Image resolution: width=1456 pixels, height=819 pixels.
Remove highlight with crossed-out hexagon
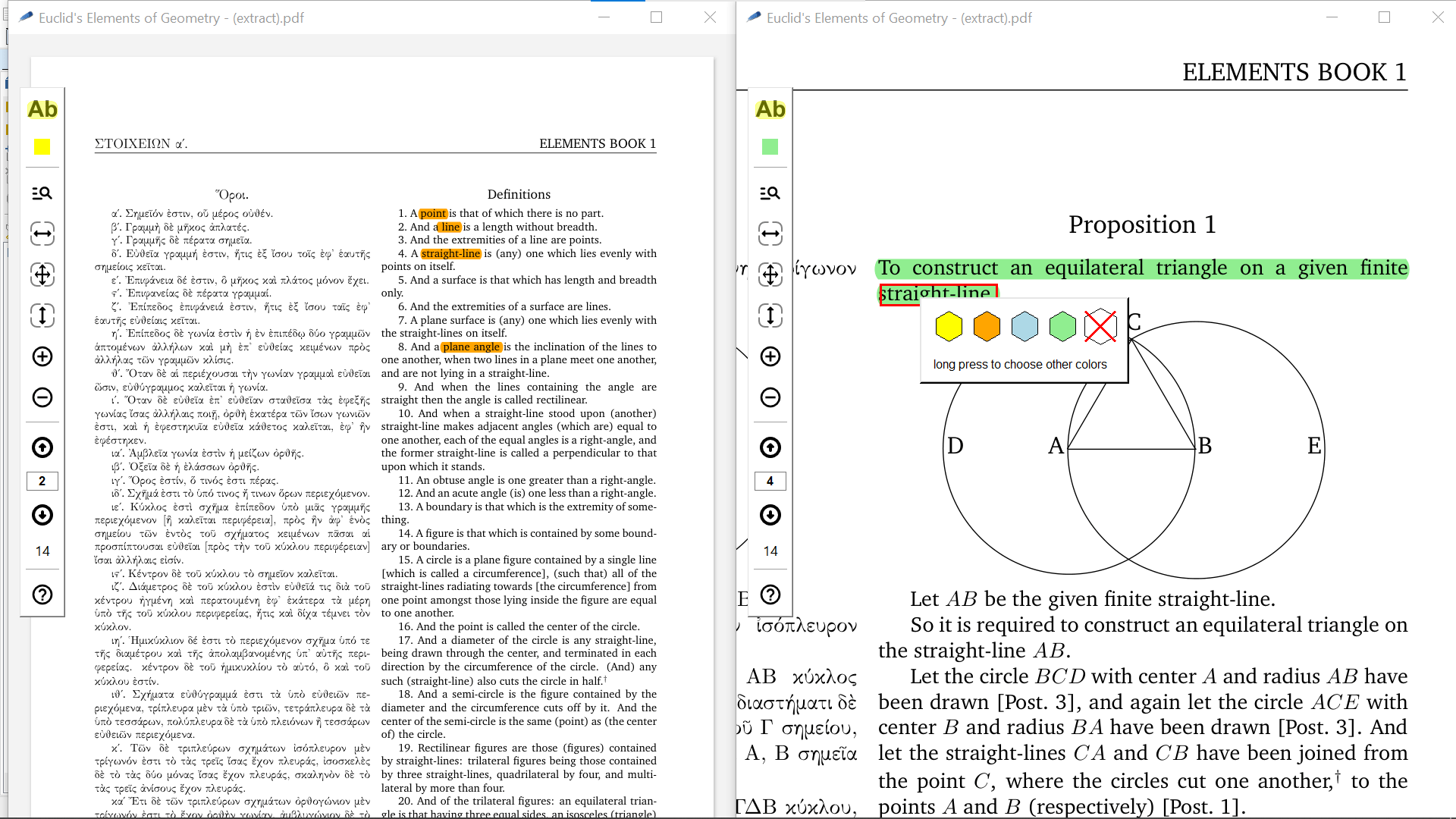[1100, 327]
